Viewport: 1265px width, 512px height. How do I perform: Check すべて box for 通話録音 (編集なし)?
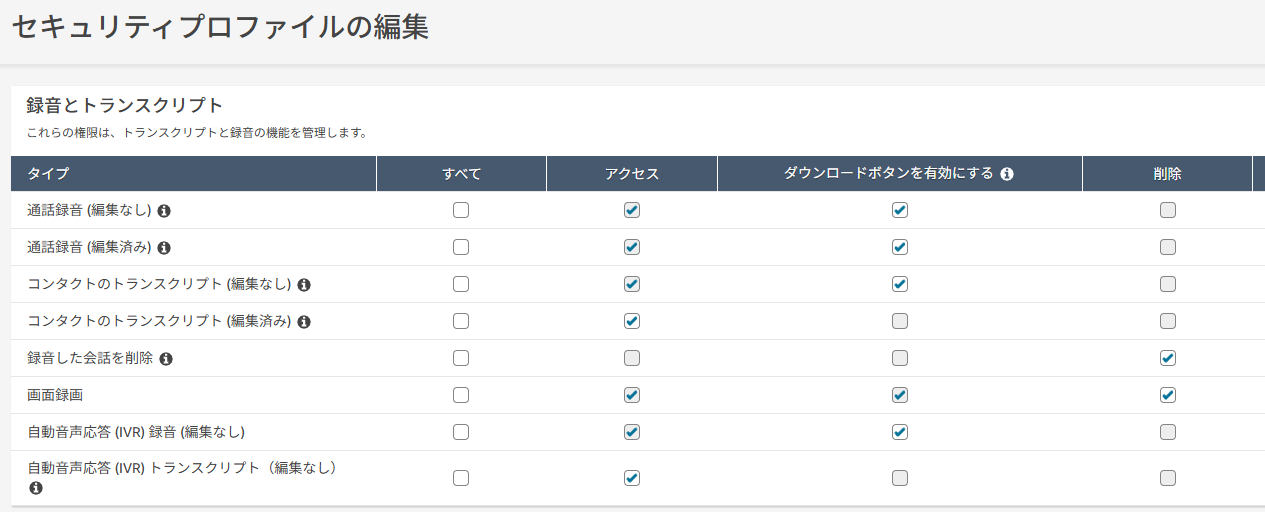pos(461,210)
